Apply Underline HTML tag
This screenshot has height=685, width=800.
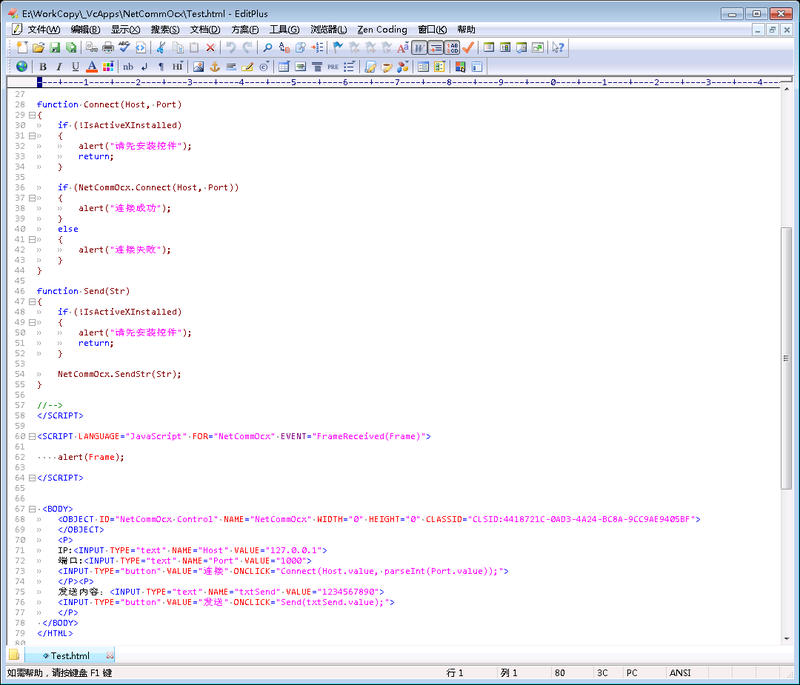pos(76,67)
